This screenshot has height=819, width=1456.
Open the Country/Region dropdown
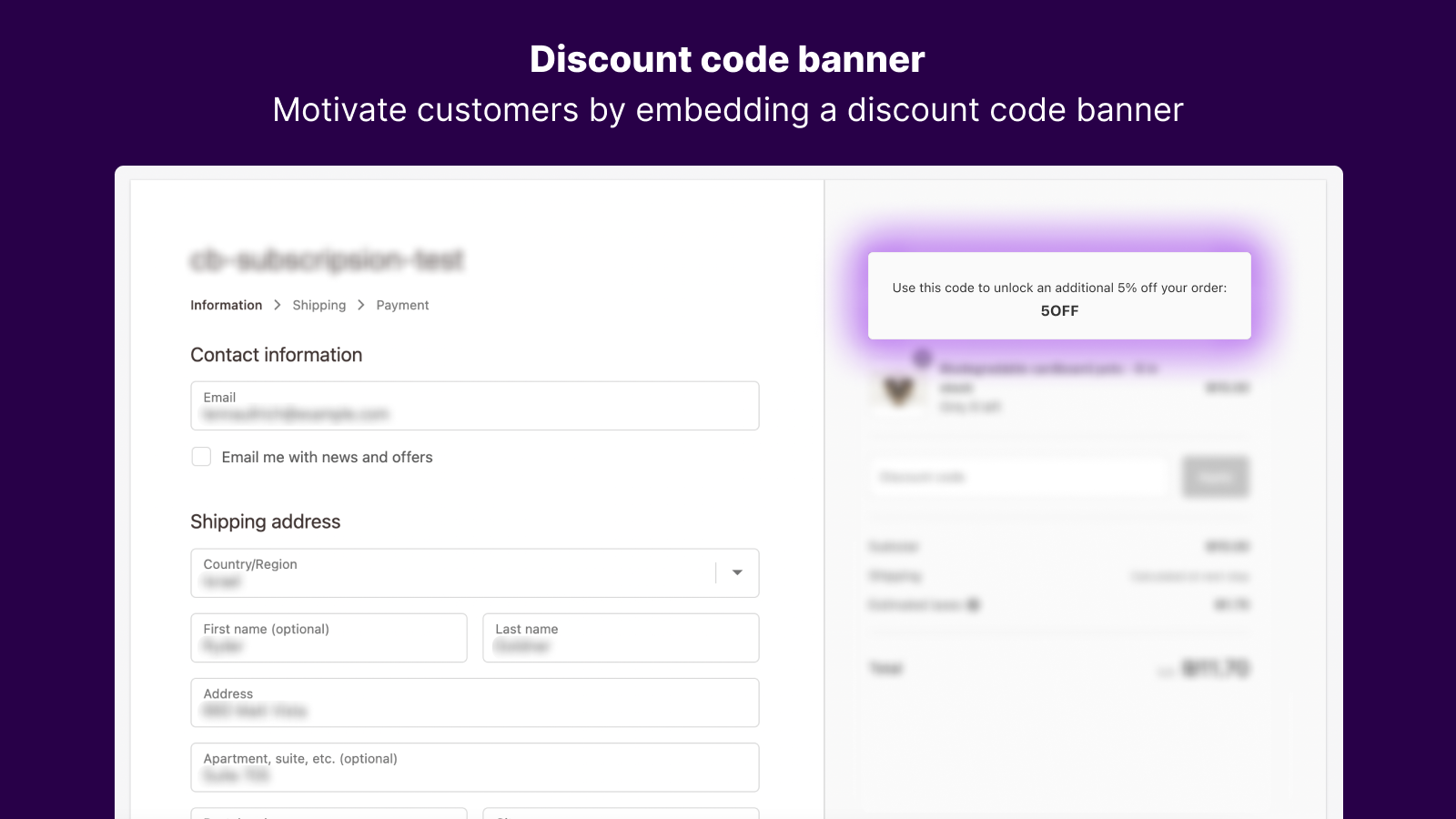coord(473,573)
